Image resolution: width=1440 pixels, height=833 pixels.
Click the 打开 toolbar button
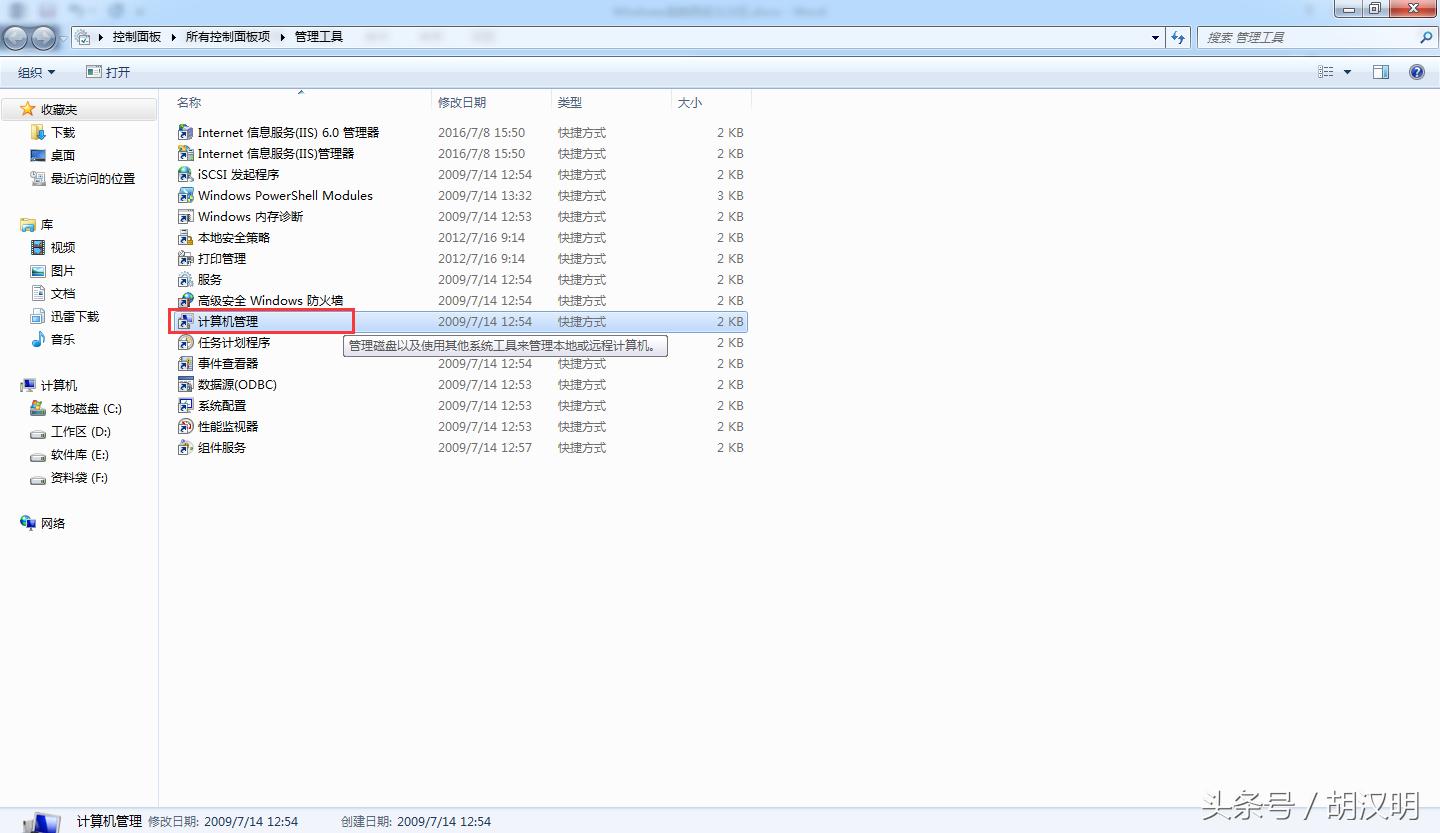click(x=108, y=72)
